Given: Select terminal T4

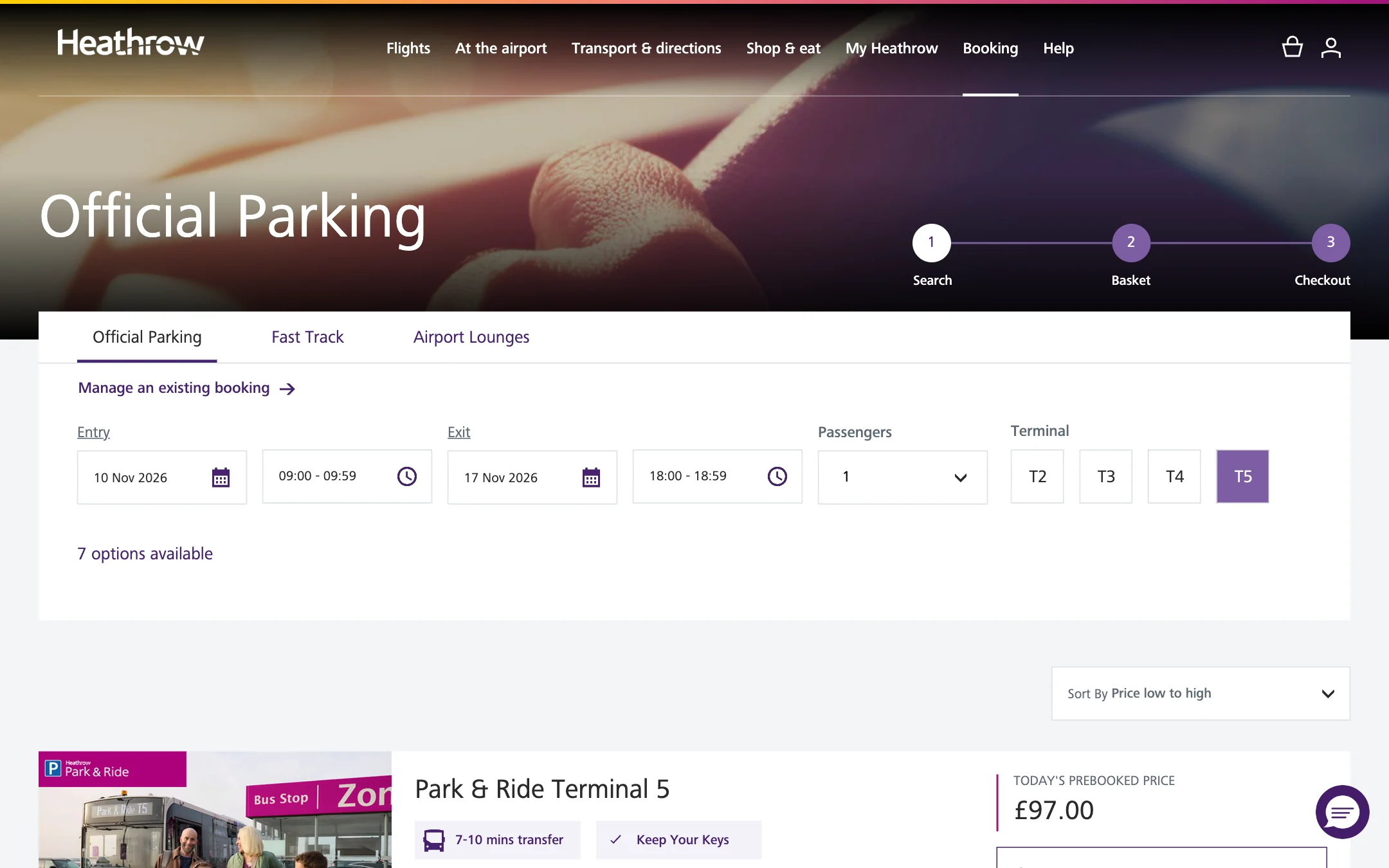Looking at the screenshot, I should tap(1174, 476).
